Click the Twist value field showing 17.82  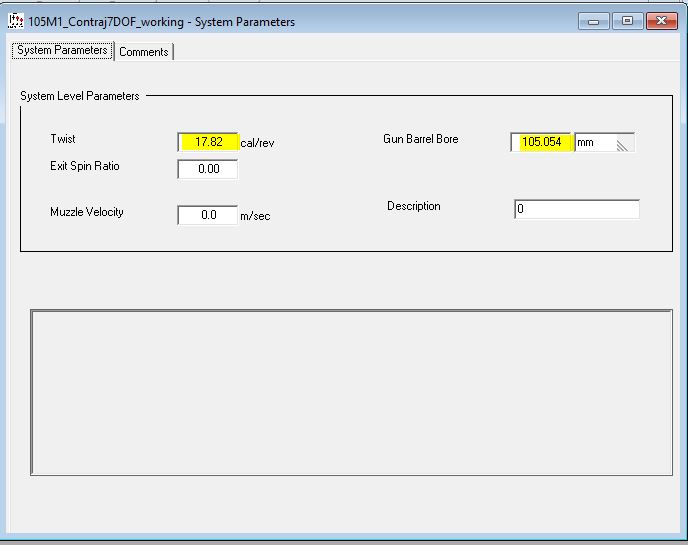[x=208, y=142]
